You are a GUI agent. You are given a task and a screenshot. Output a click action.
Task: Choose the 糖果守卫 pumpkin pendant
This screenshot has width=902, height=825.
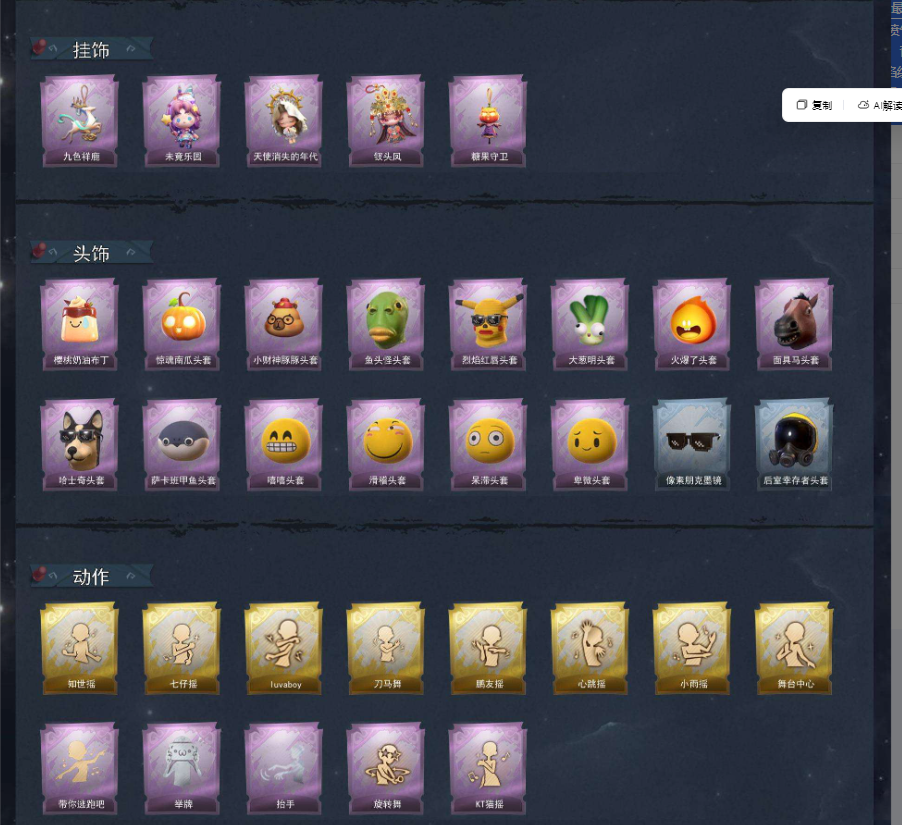click(x=488, y=121)
